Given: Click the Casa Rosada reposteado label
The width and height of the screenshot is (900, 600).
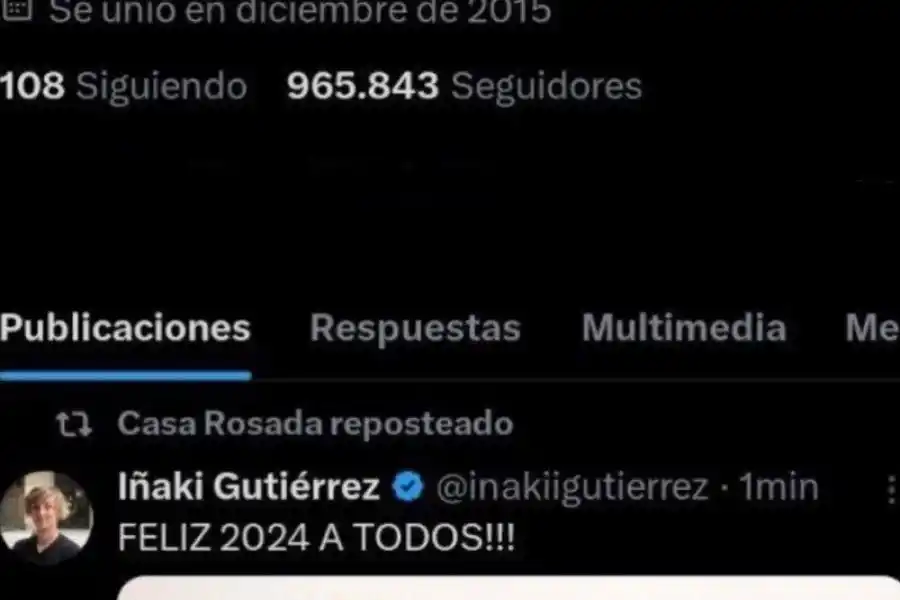Looking at the screenshot, I should coord(315,424).
